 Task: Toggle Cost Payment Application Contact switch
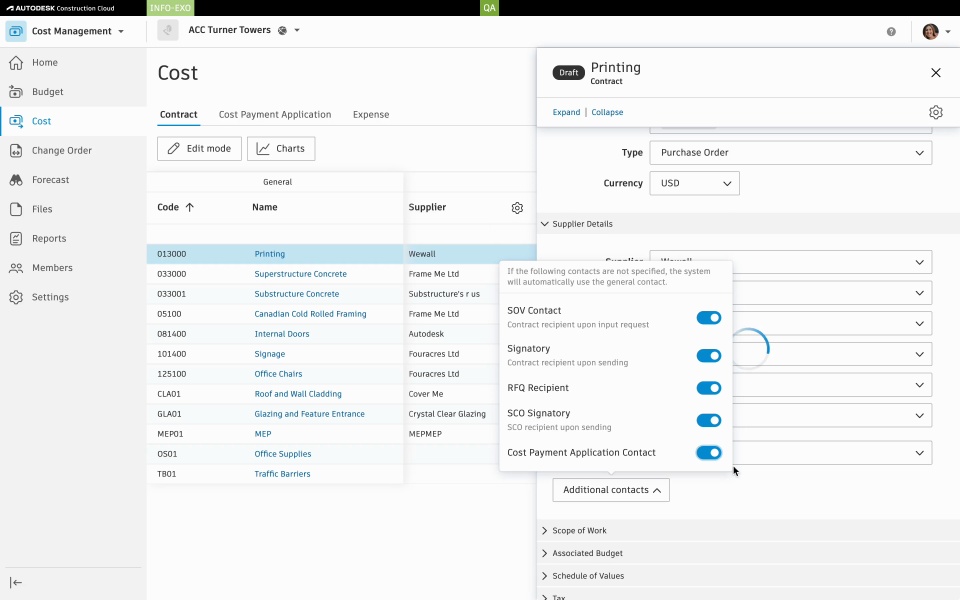[709, 453]
